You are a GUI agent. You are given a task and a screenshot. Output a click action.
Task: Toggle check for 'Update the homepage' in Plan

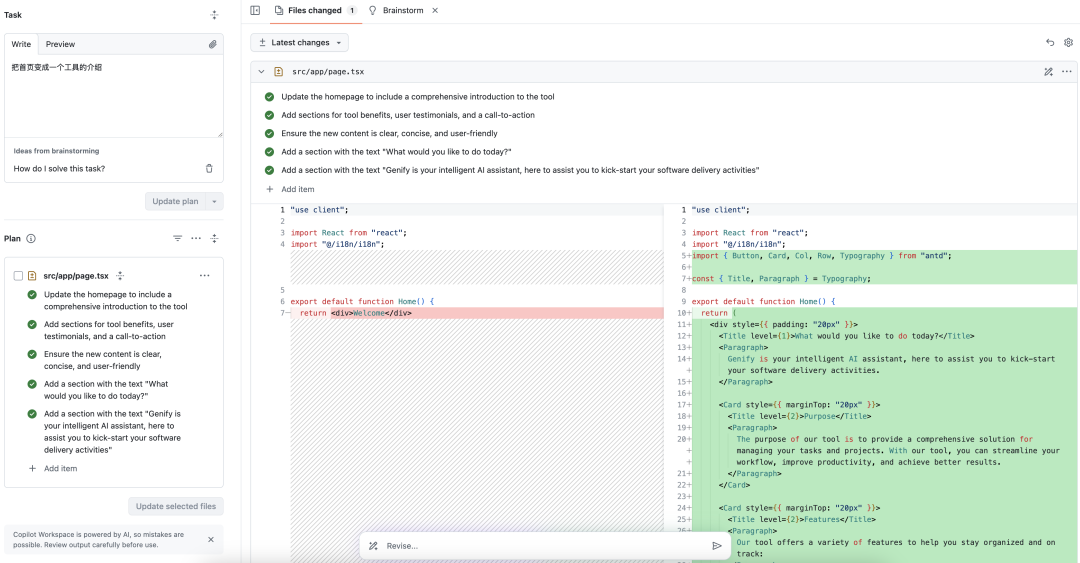(32, 294)
